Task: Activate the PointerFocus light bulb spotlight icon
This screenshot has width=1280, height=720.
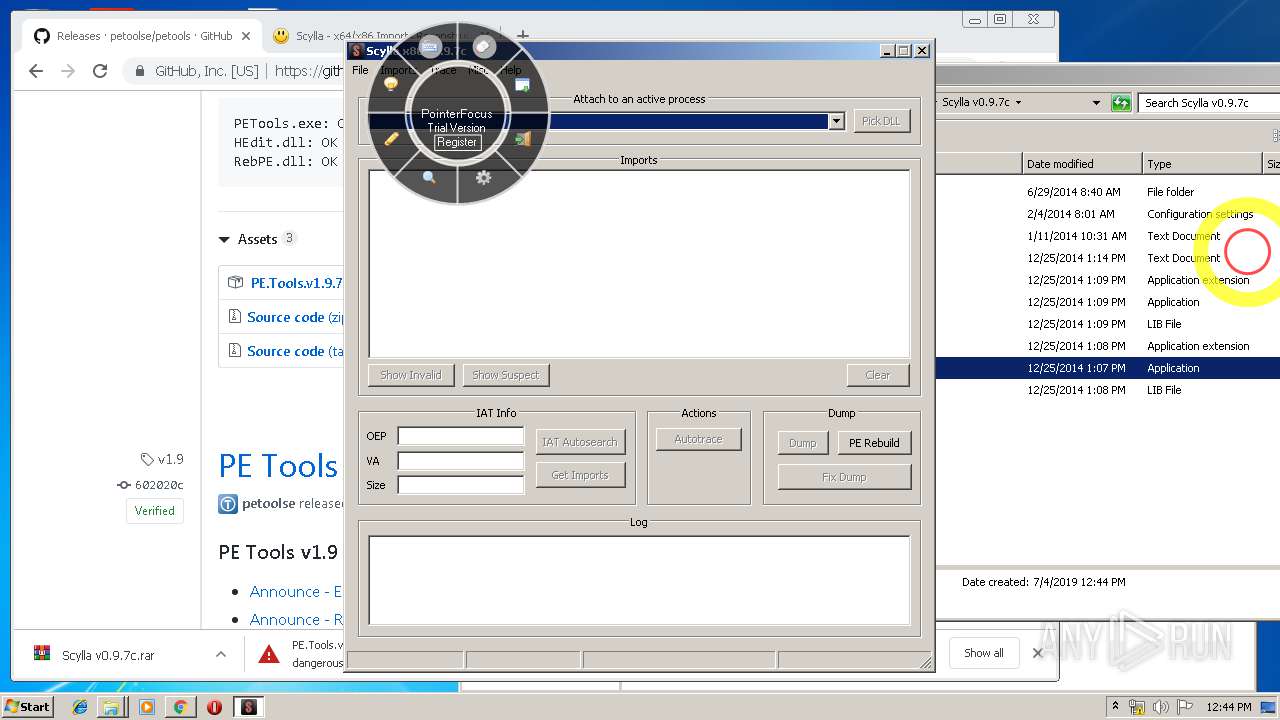Action: click(391, 85)
